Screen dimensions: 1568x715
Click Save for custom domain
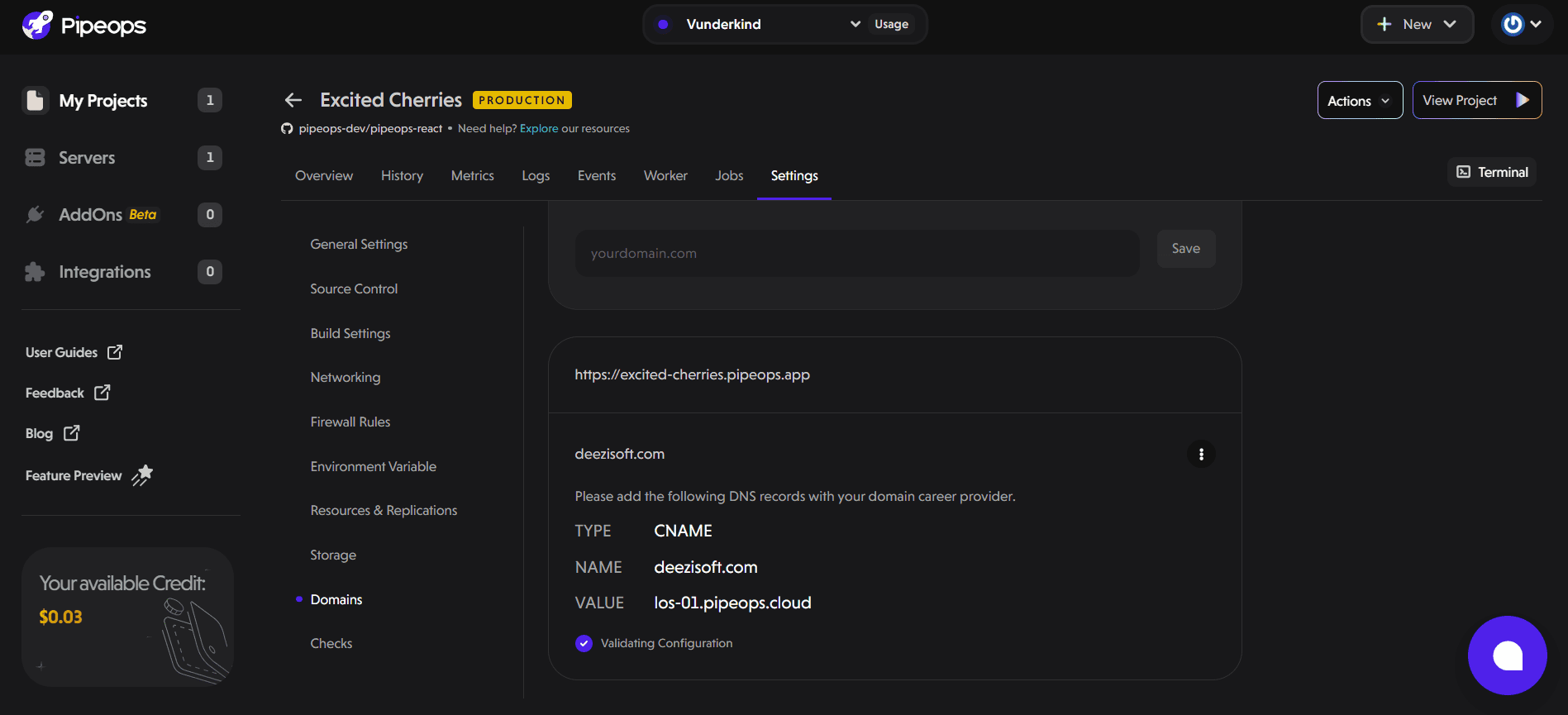[1186, 249]
